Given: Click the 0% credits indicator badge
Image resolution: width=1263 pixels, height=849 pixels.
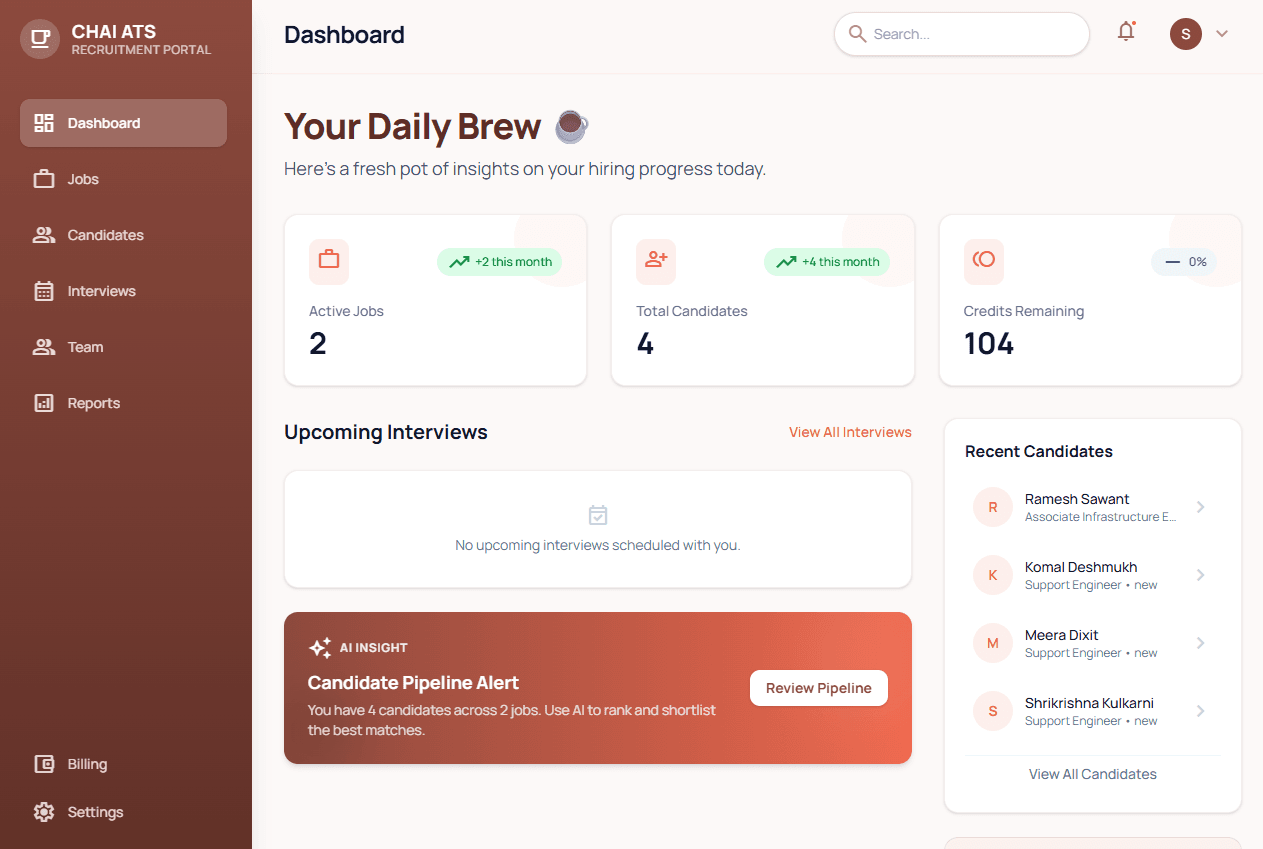Looking at the screenshot, I should (x=1184, y=261).
